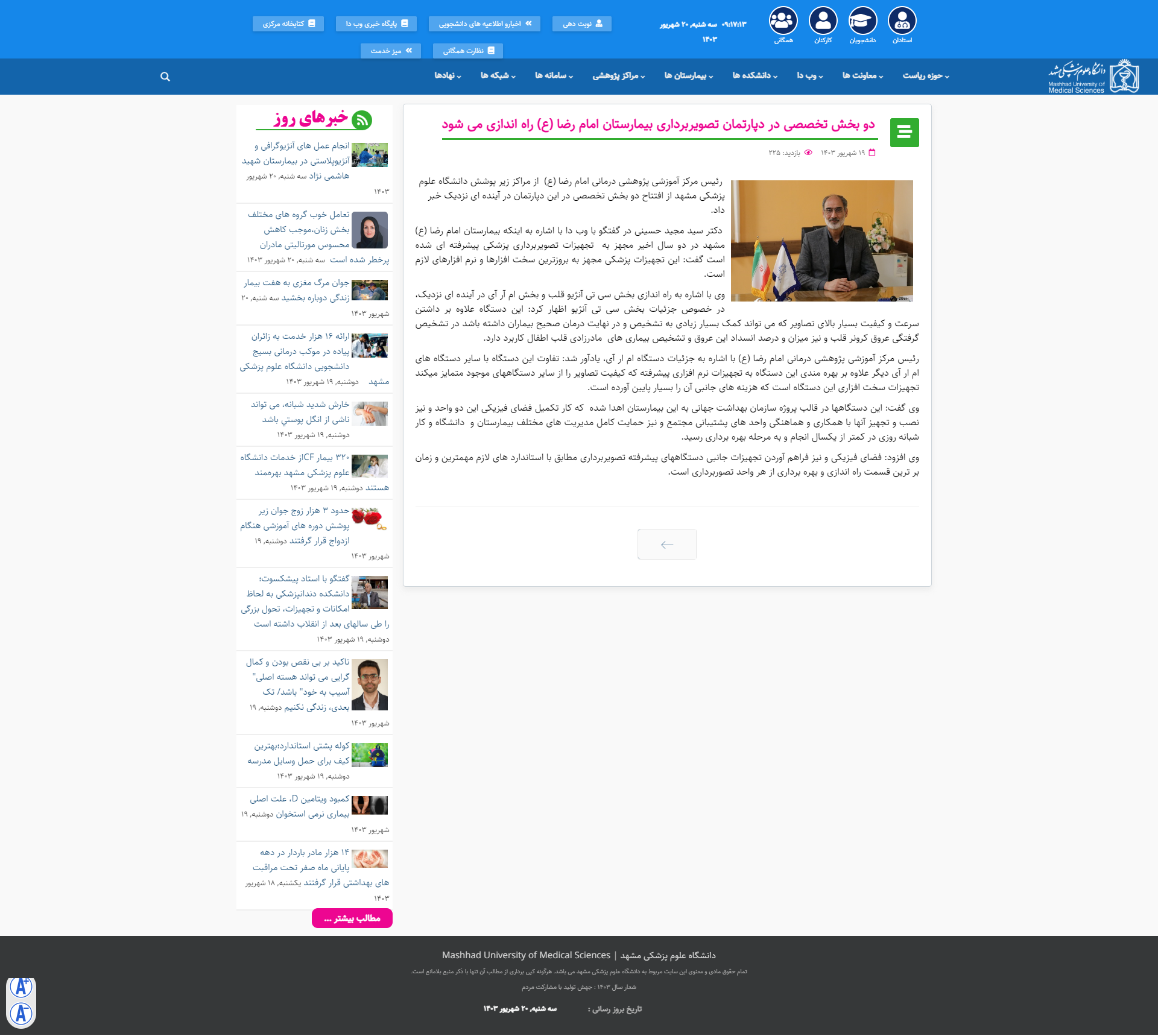The height and width of the screenshot is (1036, 1158).
Task: Open the vitamin D deficiency thumbnail
Action: (x=370, y=805)
